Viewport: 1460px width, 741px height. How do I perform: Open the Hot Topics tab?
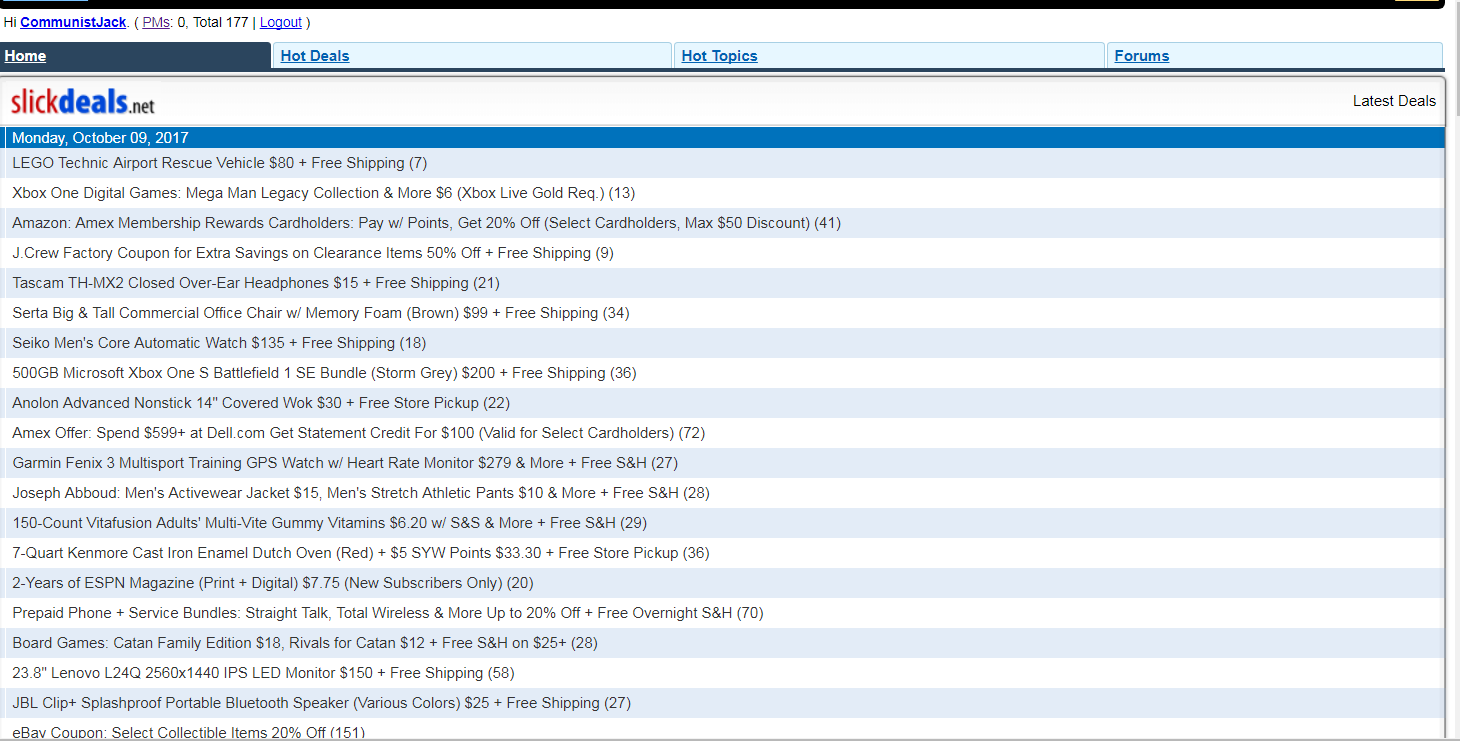tap(719, 56)
